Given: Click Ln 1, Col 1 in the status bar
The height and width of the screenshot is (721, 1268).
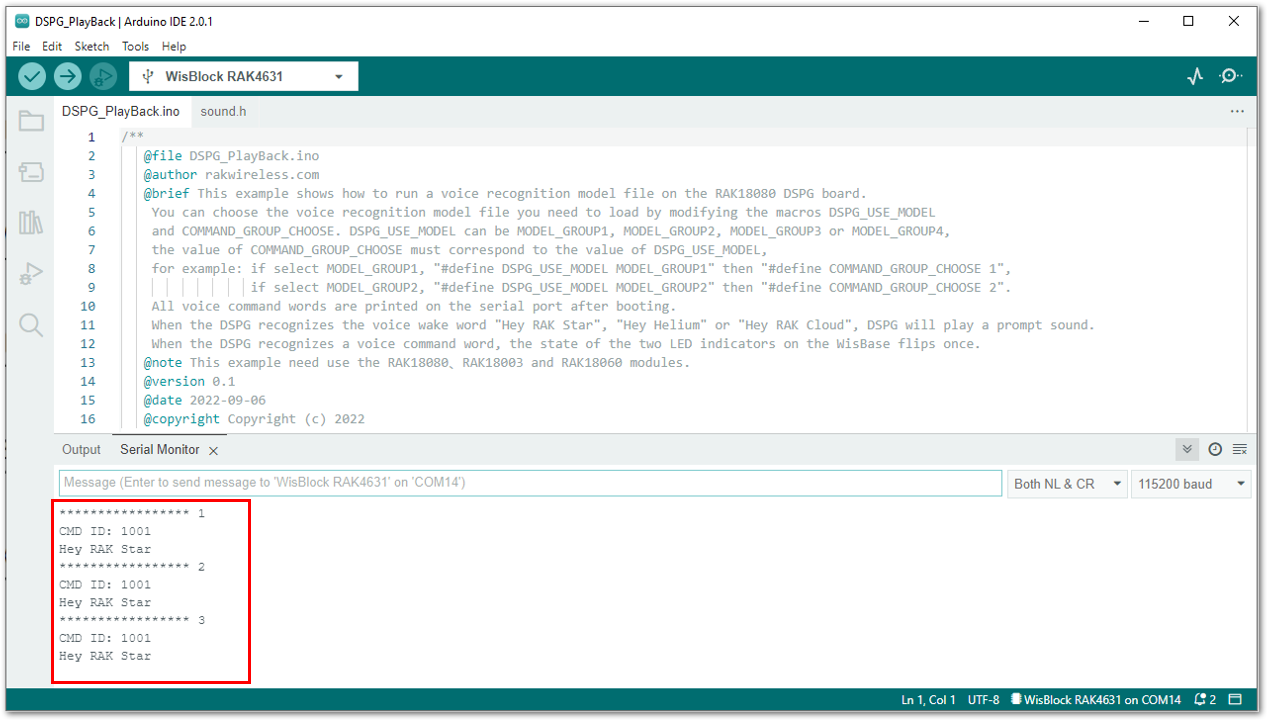Looking at the screenshot, I should (928, 700).
